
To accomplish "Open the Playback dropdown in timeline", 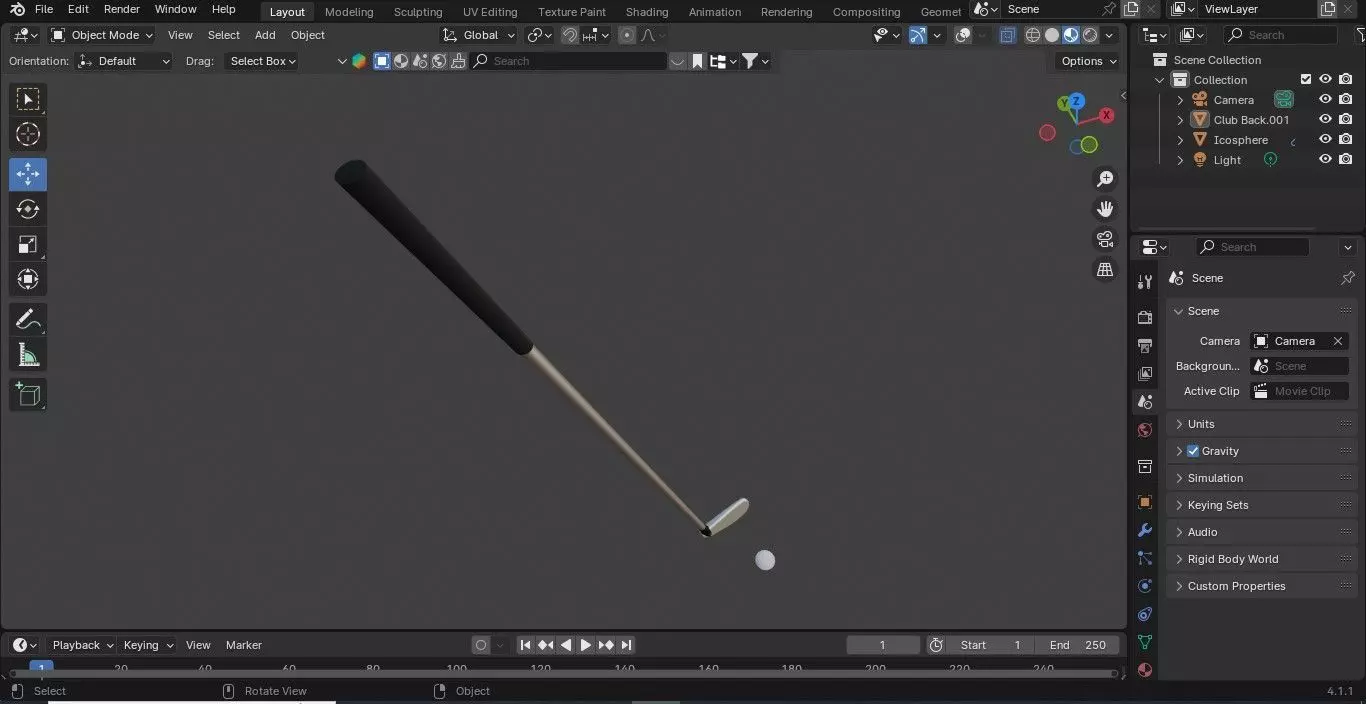I will pos(82,645).
